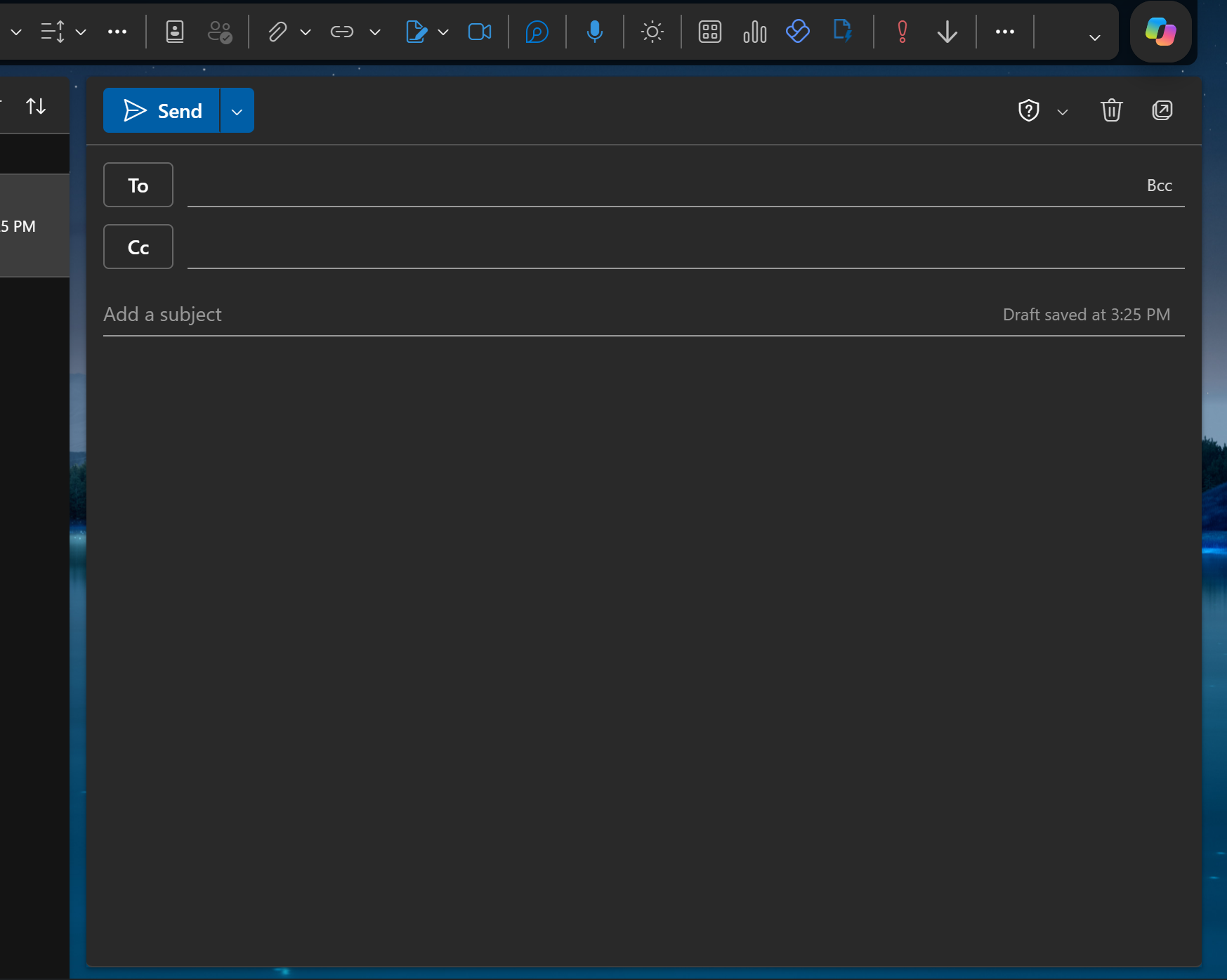
Task: Open the link options dropdown arrow
Action: 375,32
